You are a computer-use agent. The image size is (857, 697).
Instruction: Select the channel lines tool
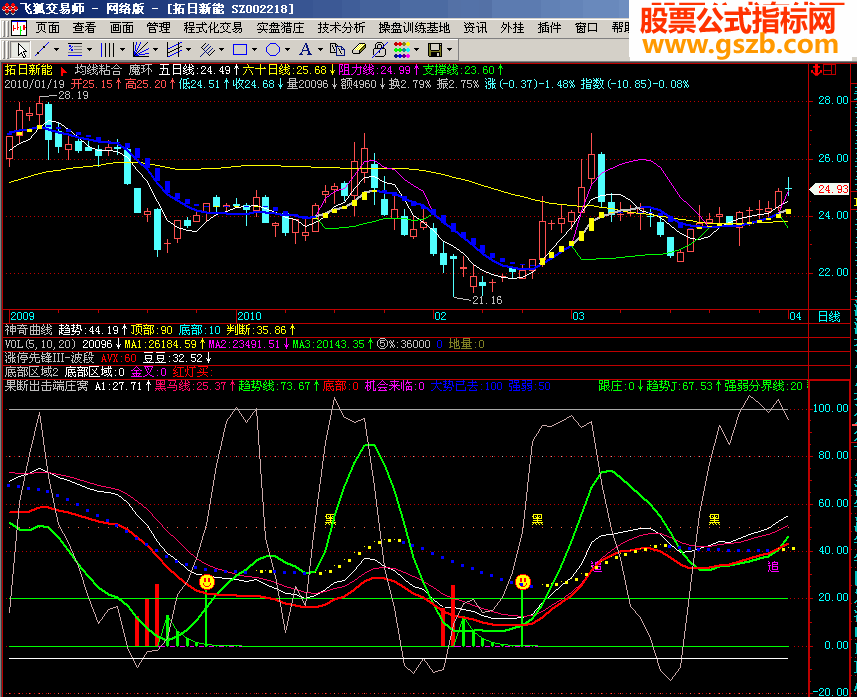(174, 50)
